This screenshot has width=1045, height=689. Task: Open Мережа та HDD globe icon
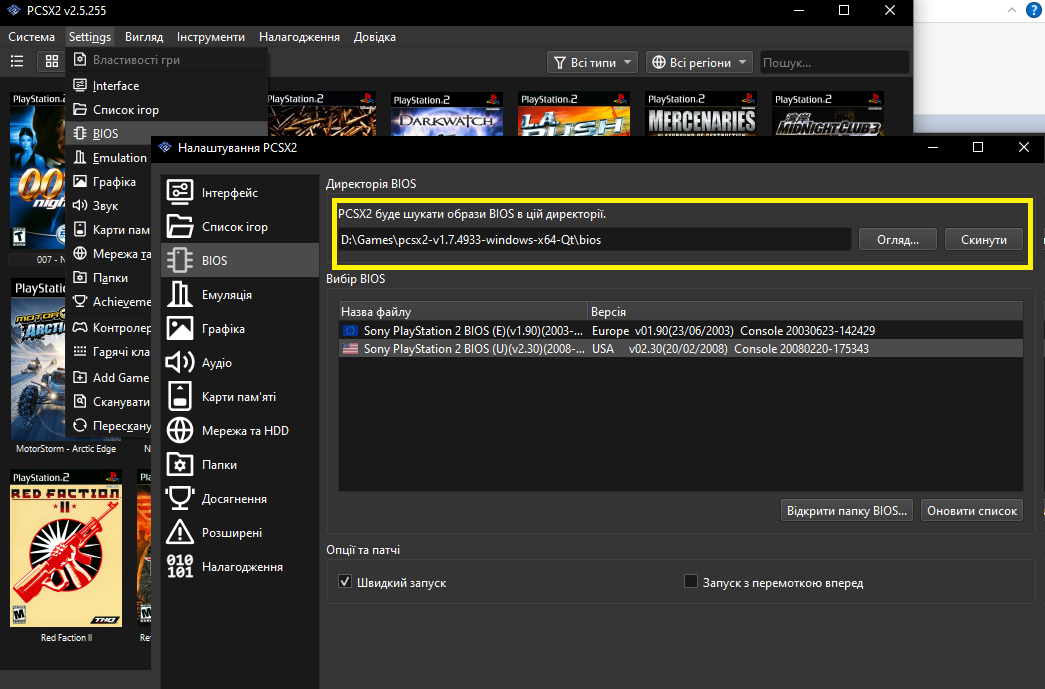(179, 431)
